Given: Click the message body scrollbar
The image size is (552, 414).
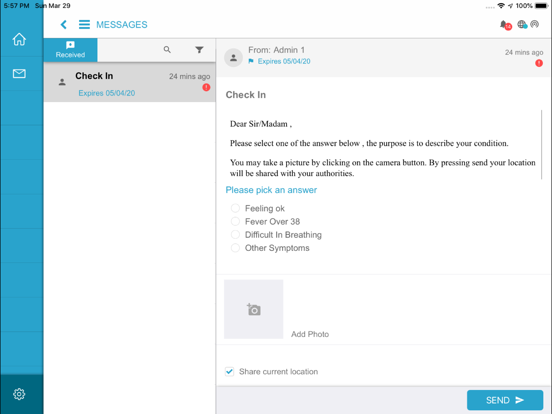Looking at the screenshot, I should pyautogui.click(x=541, y=144).
